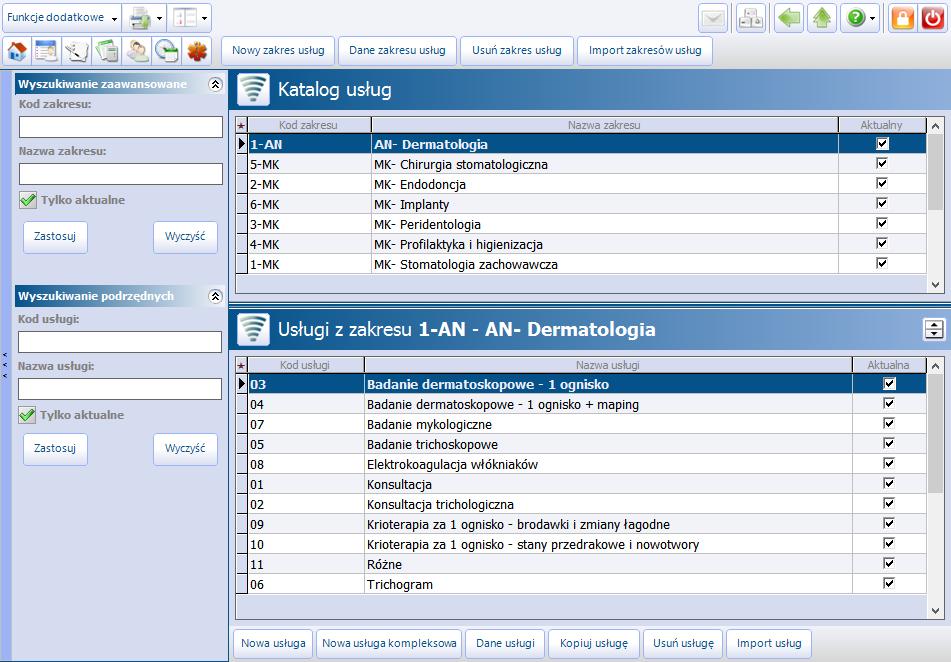Go back with the green left arrow
The height and width of the screenshot is (662, 951).
[789, 18]
